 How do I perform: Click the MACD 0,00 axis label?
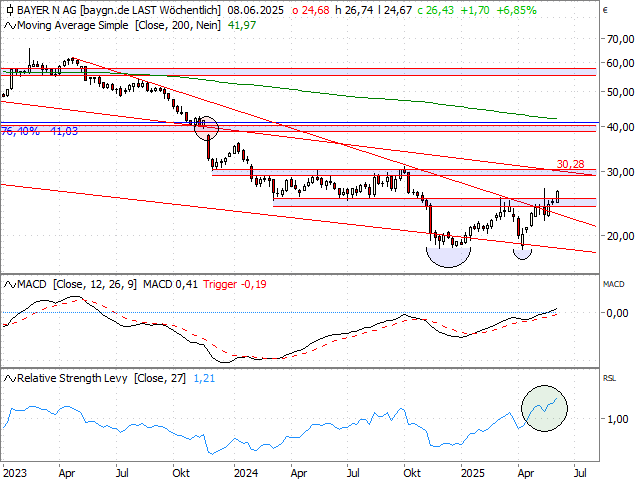[617, 313]
